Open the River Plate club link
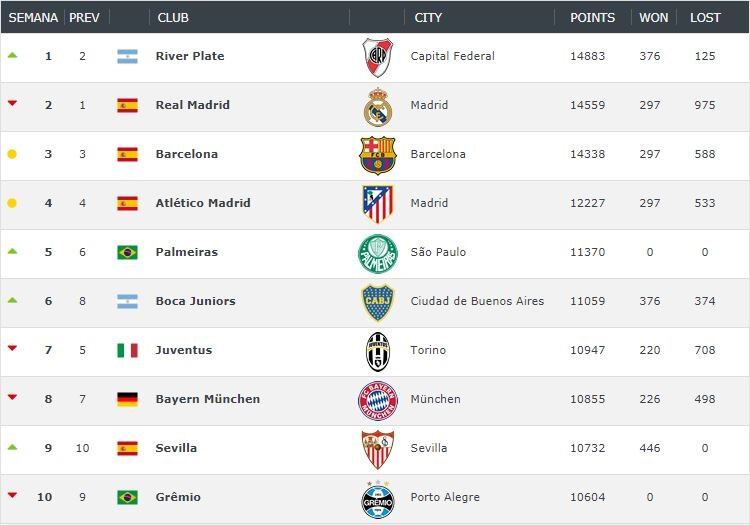The height and width of the screenshot is (525, 750). pyautogui.click(x=190, y=56)
